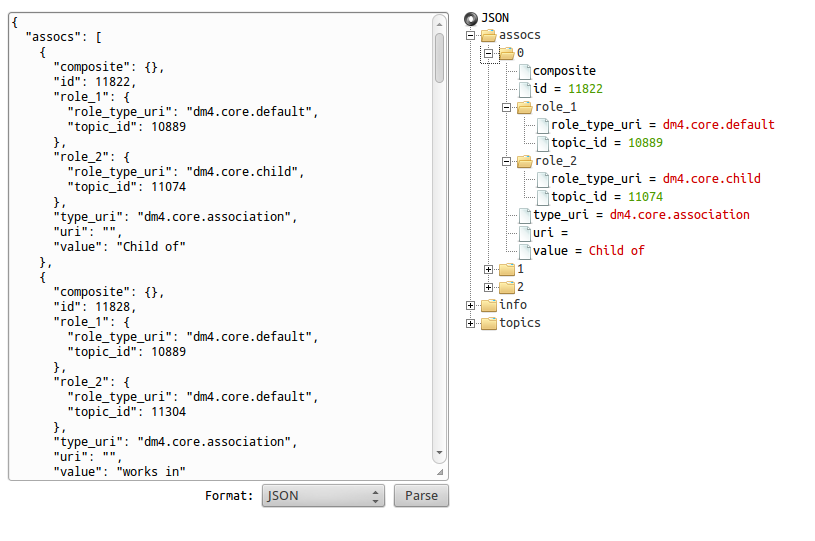Viewport: 815px width, 541px height.
Task: Click the info folder icon
Action: [489, 305]
